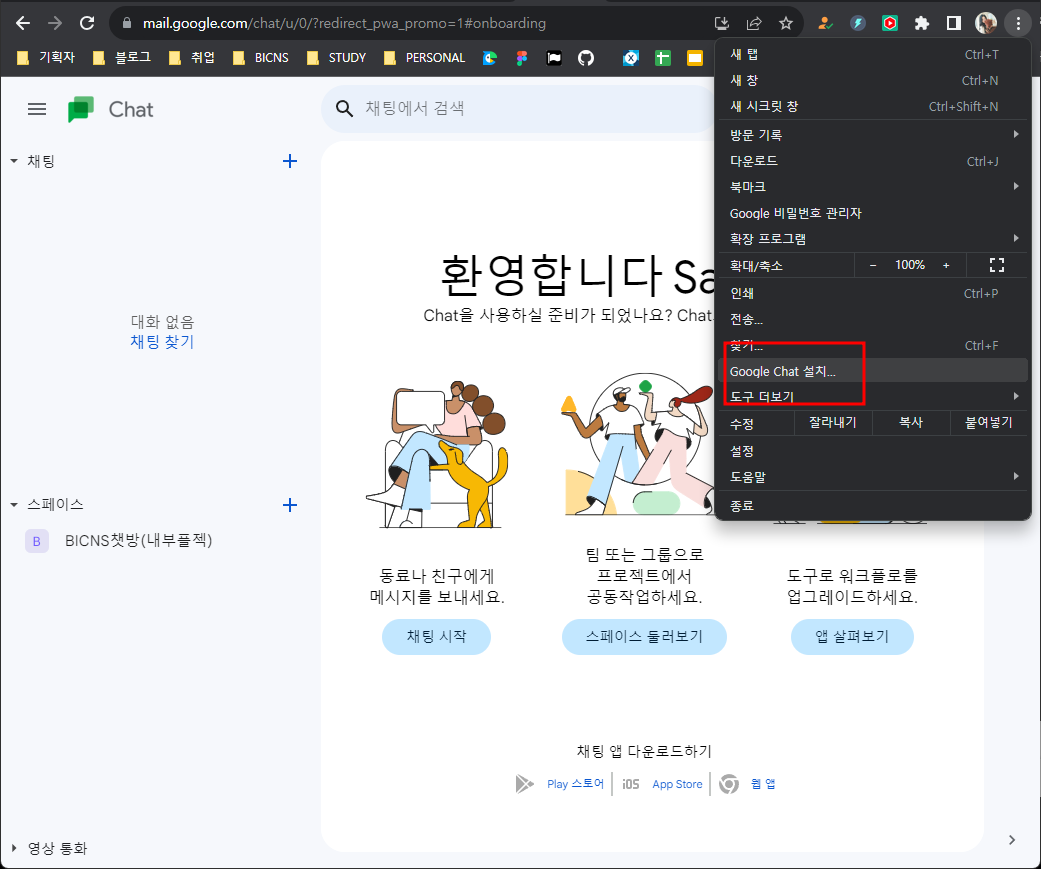This screenshot has width=1041, height=869.
Task: Collapse the 스페이스 section
Action: tap(14, 505)
